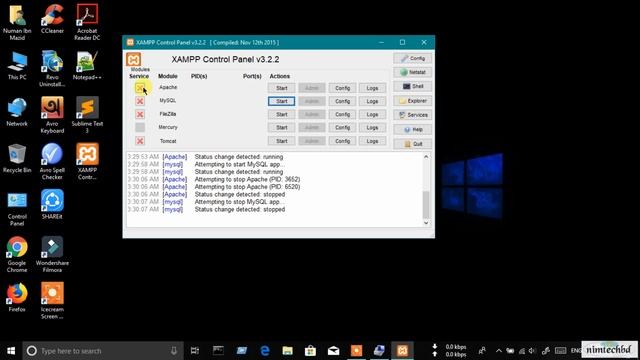
Task: Click the XAMPP taskbar button
Action: point(402,351)
